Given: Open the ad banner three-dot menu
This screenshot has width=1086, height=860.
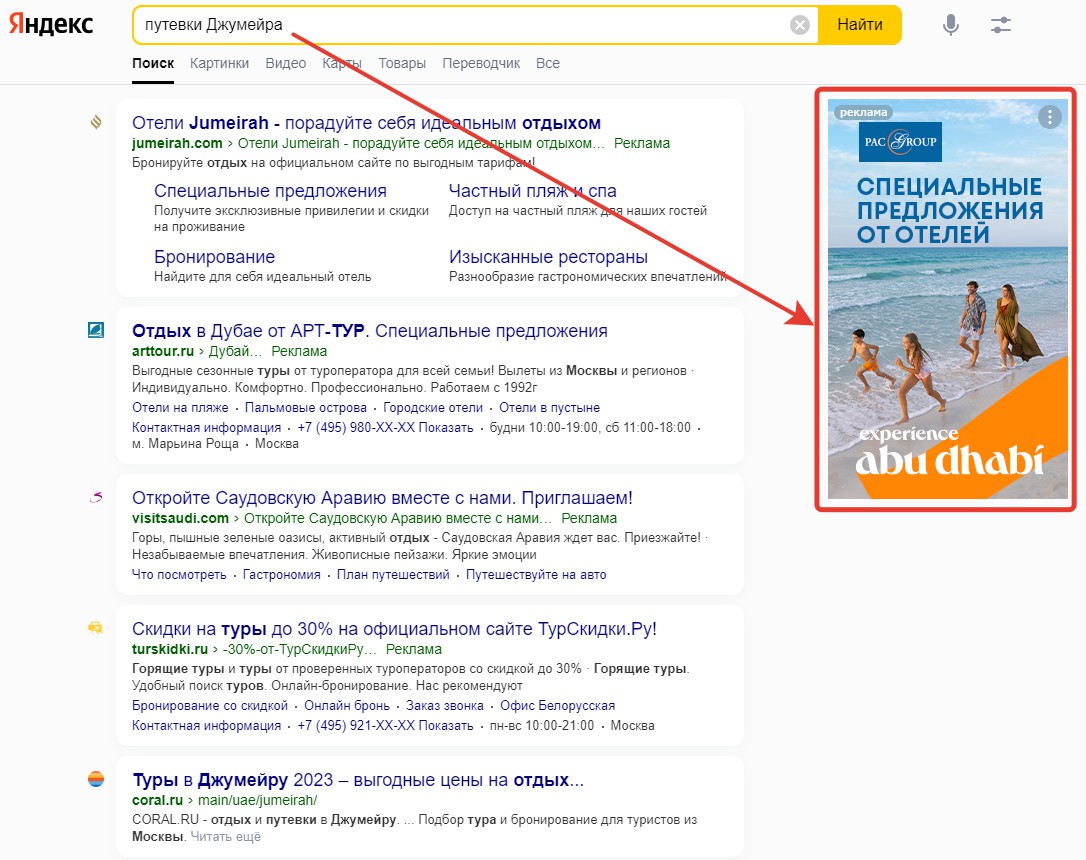Looking at the screenshot, I should coord(1049,117).
